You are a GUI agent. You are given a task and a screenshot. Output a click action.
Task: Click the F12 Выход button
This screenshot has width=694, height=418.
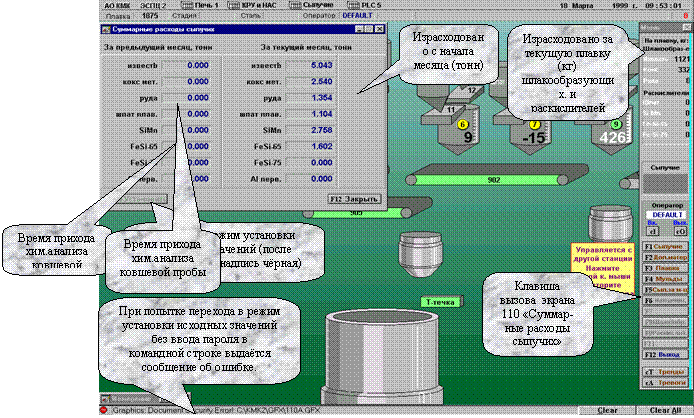pos(662,353)
